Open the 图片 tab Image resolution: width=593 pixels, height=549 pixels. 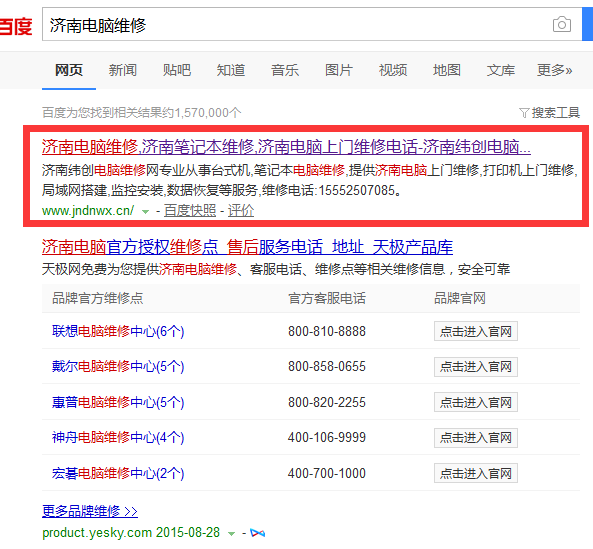pos(339,70)
